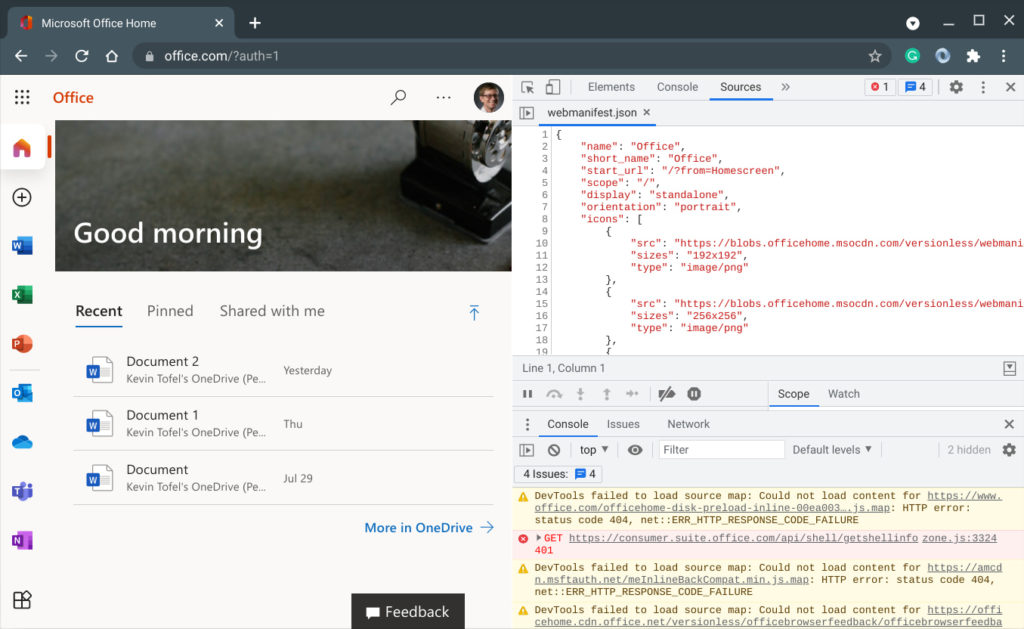Viewport: 1024px width, 629px height.
Task: Toggle Deactivate breakpoints
Action: click(666, 394)
